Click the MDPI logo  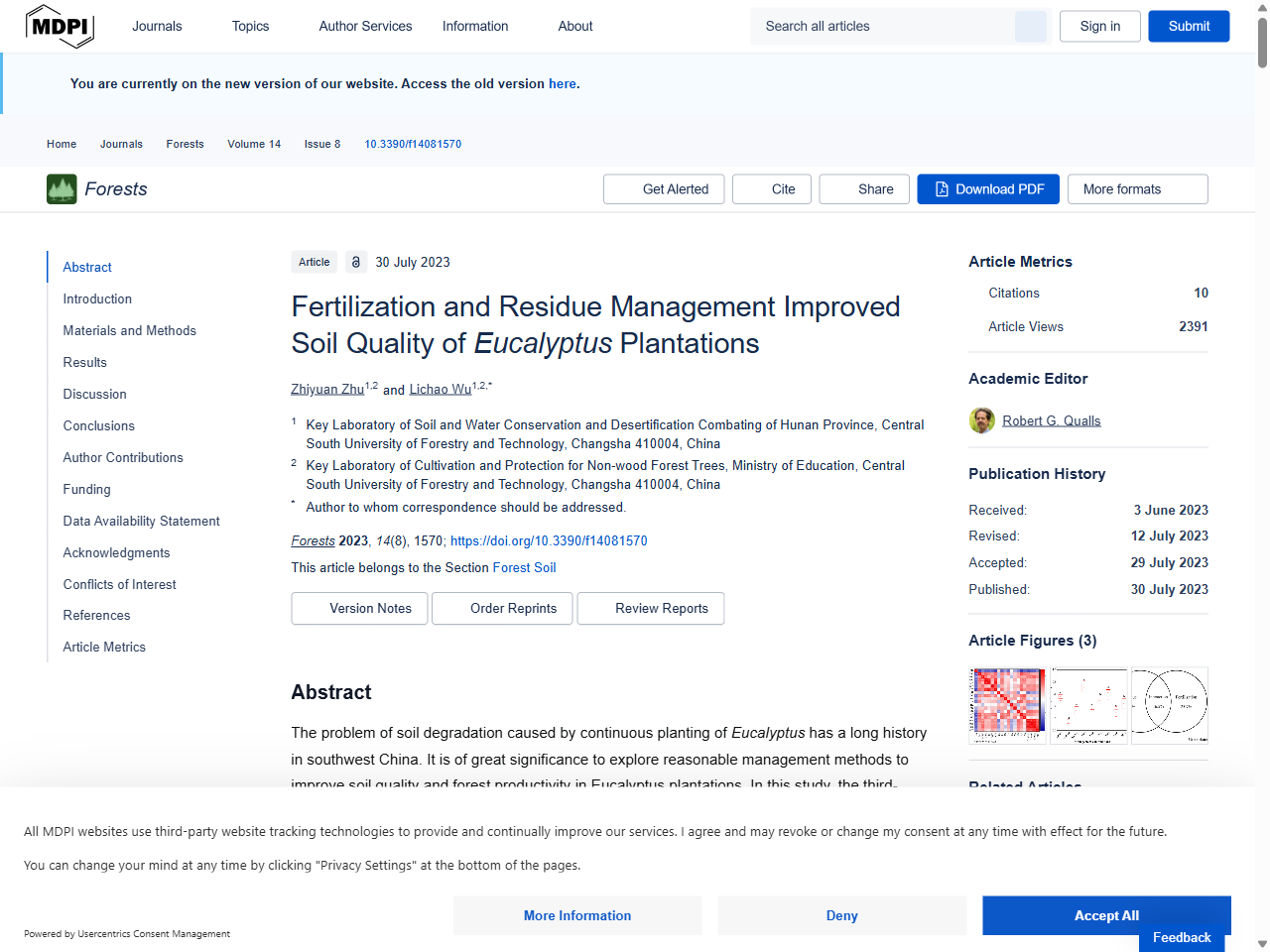pos(60,27)
